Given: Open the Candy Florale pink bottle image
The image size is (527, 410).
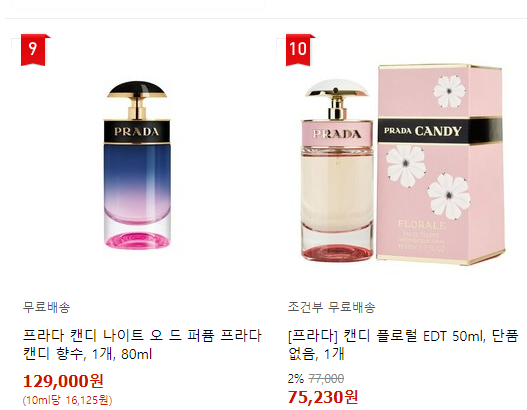Looking at the screenshot, I should pyautogui.click(x=337, y=170).
